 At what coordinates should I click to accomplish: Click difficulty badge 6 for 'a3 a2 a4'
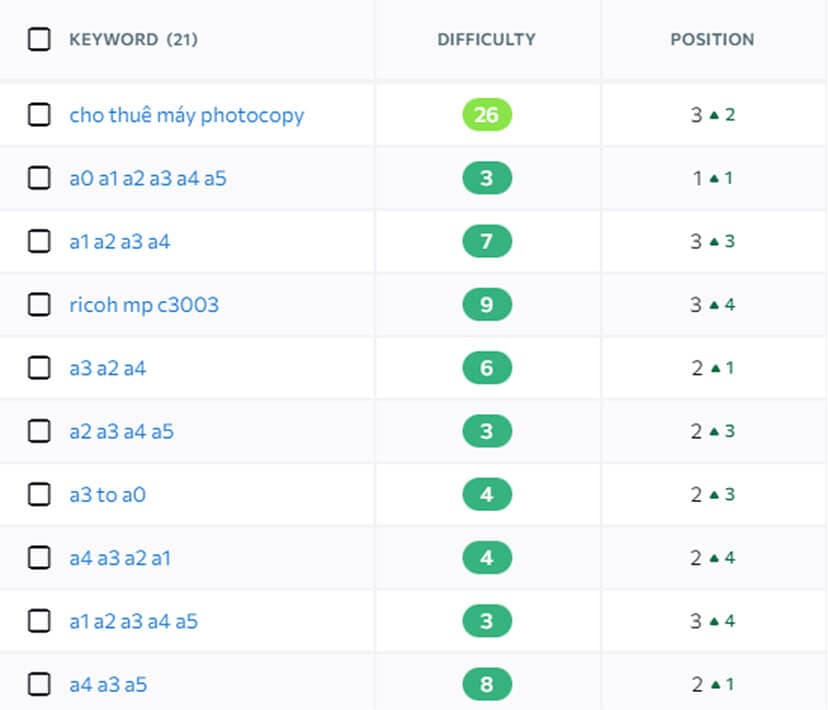(x=487, y=368)
